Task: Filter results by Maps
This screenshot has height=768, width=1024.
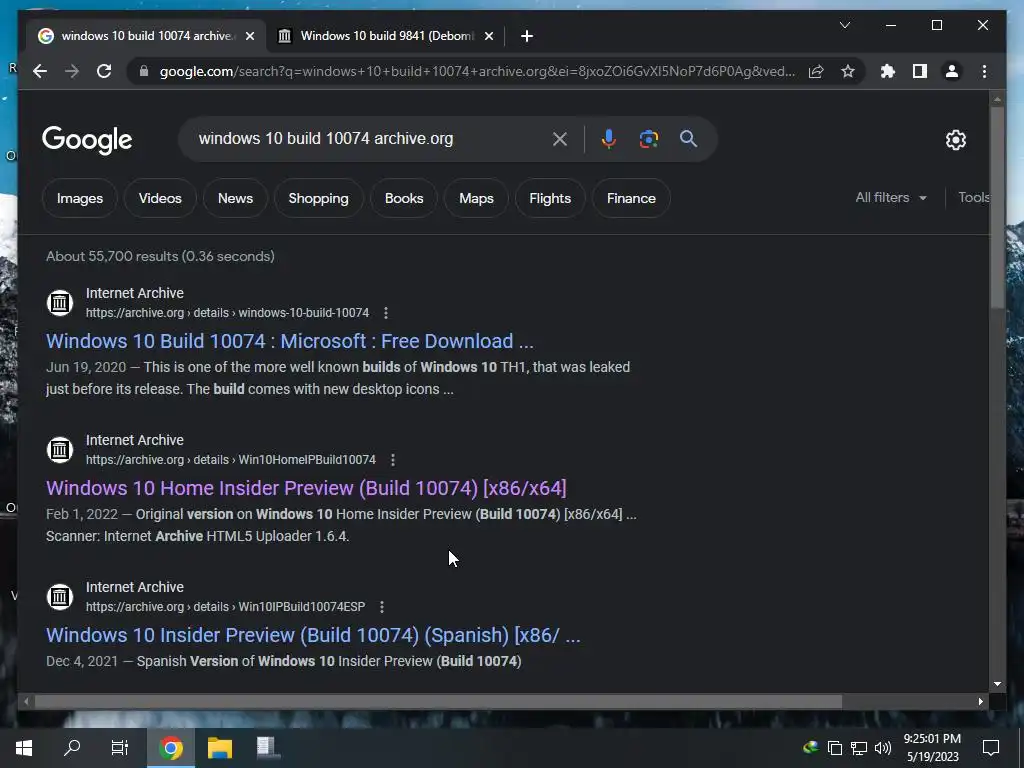Action: coord(476,198)
